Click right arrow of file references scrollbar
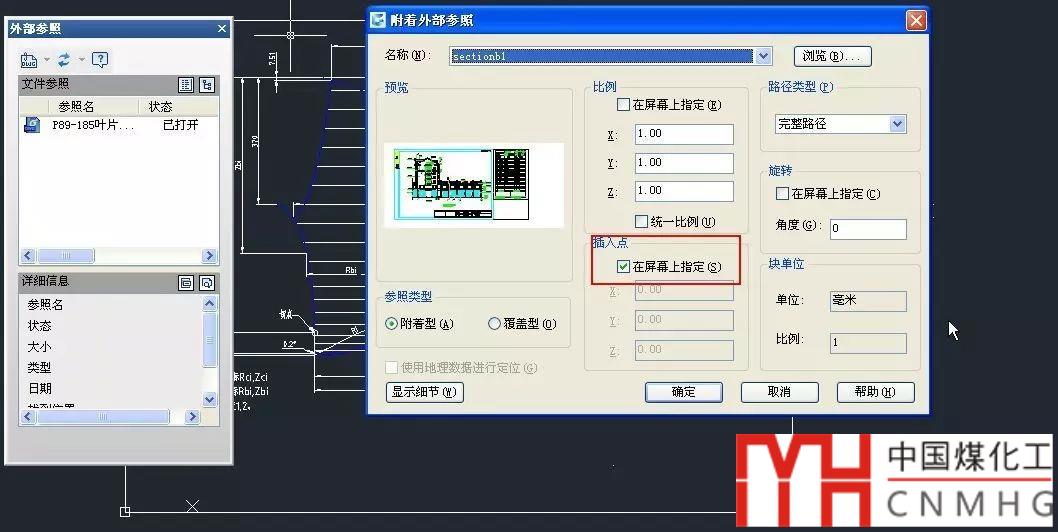 coord(208,256)
